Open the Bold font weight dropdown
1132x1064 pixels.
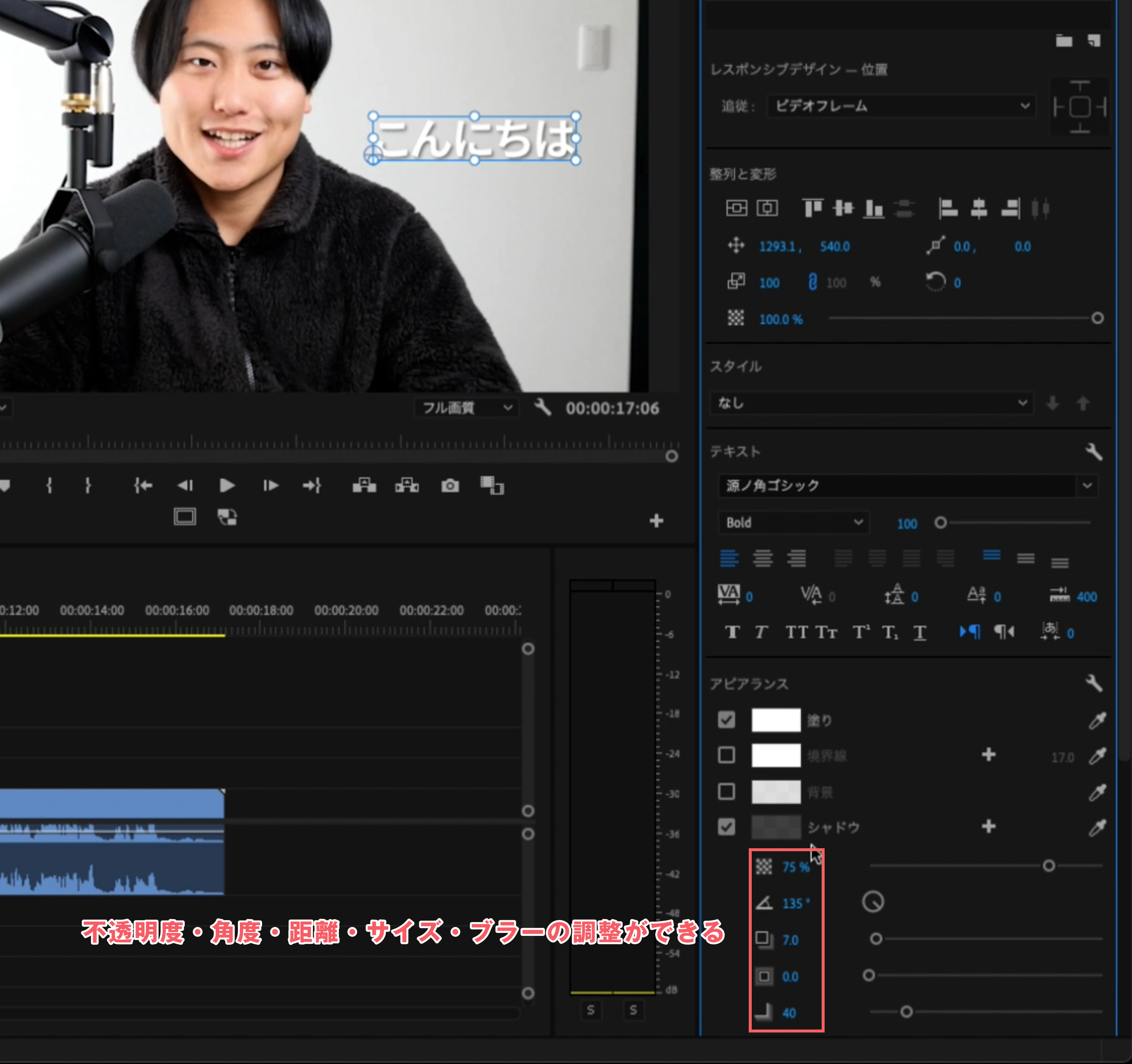click(x=793, y=522)
